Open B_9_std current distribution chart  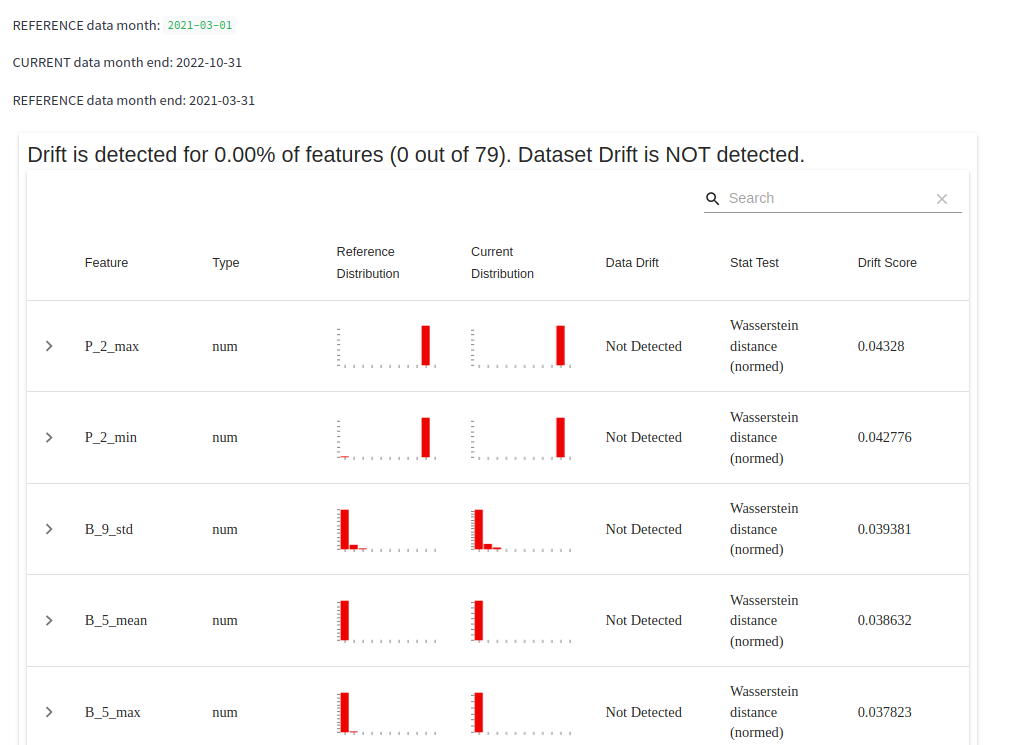click(x=521, y=530)
